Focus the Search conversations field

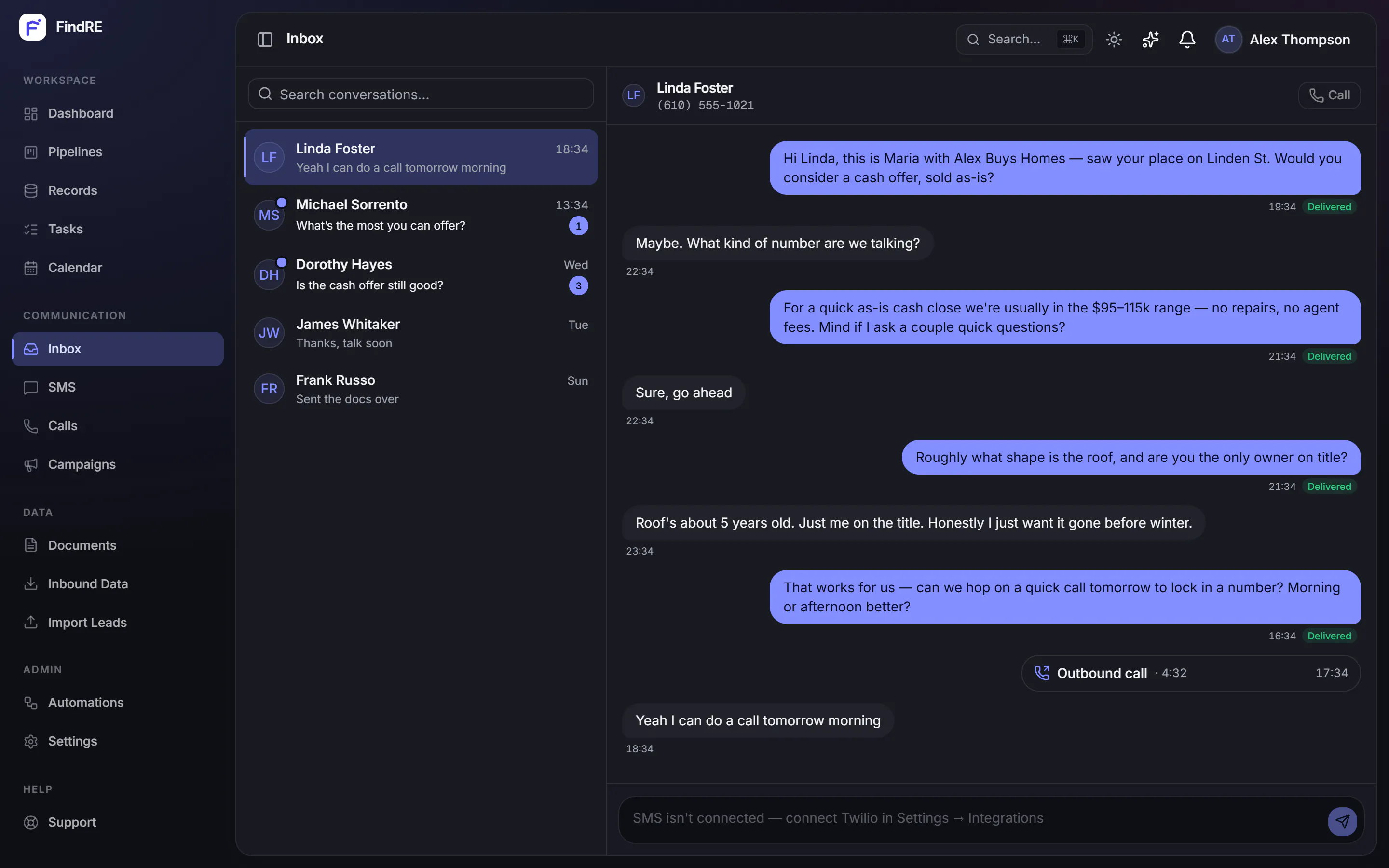click(x=421, y=94)
